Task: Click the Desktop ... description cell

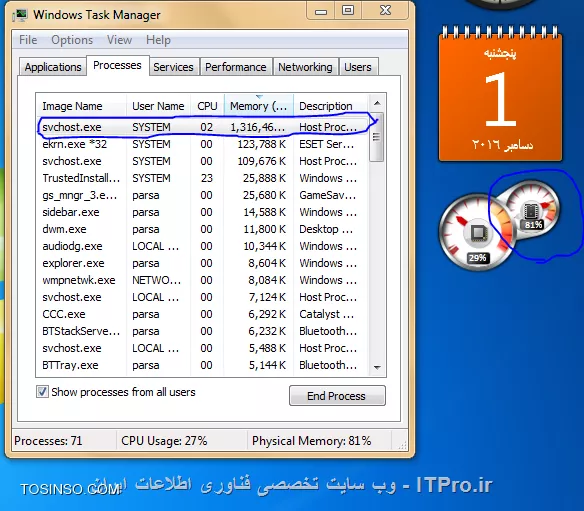Action: [x=326, y=229]
